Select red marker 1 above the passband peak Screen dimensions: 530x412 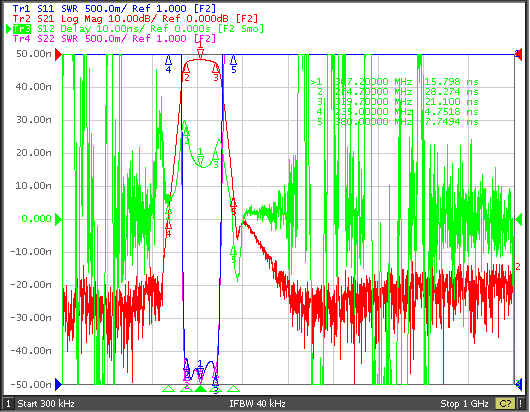(x=200, y=50)
